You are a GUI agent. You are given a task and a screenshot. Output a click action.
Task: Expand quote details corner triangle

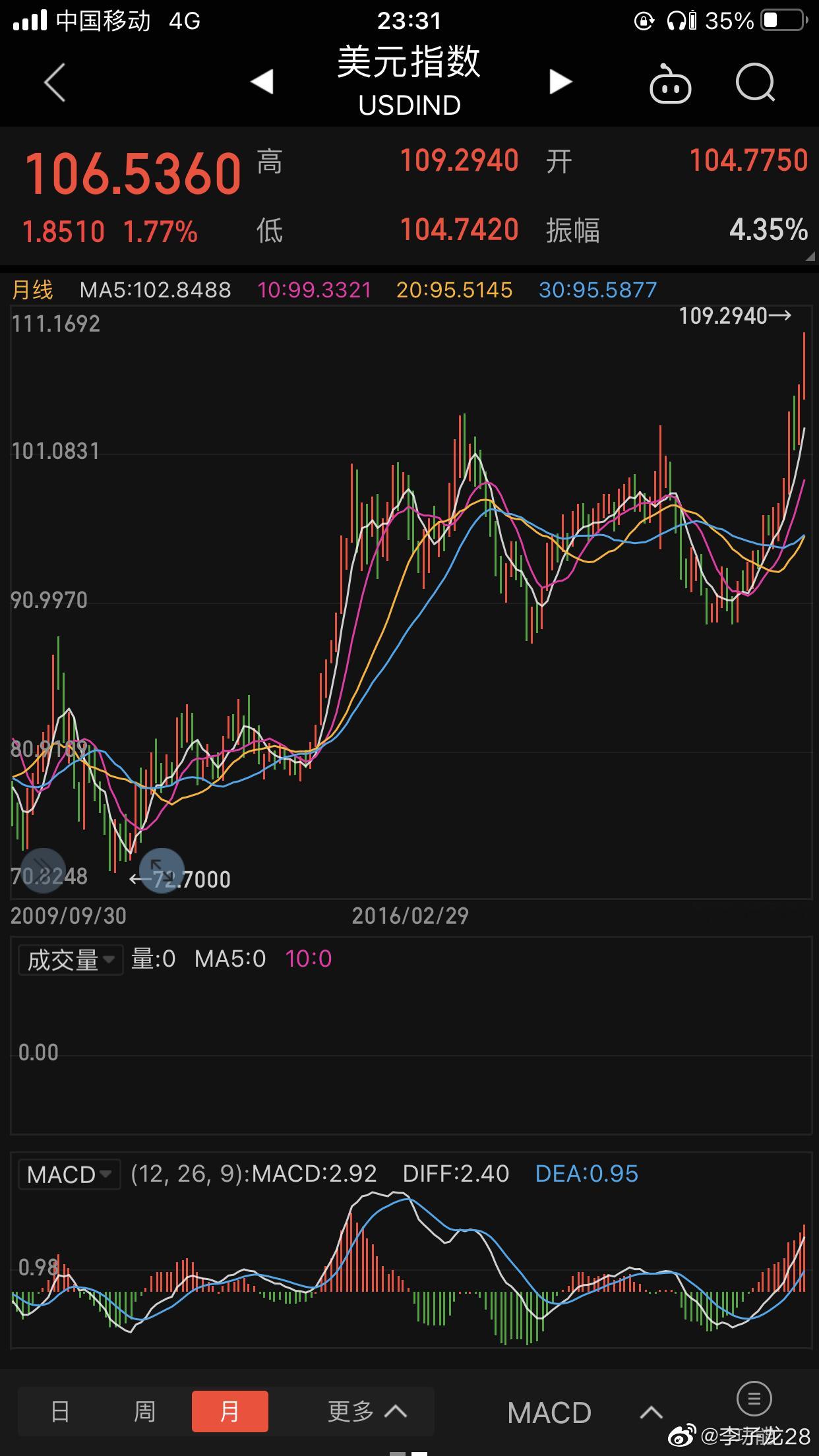click(x=810, y=257)
